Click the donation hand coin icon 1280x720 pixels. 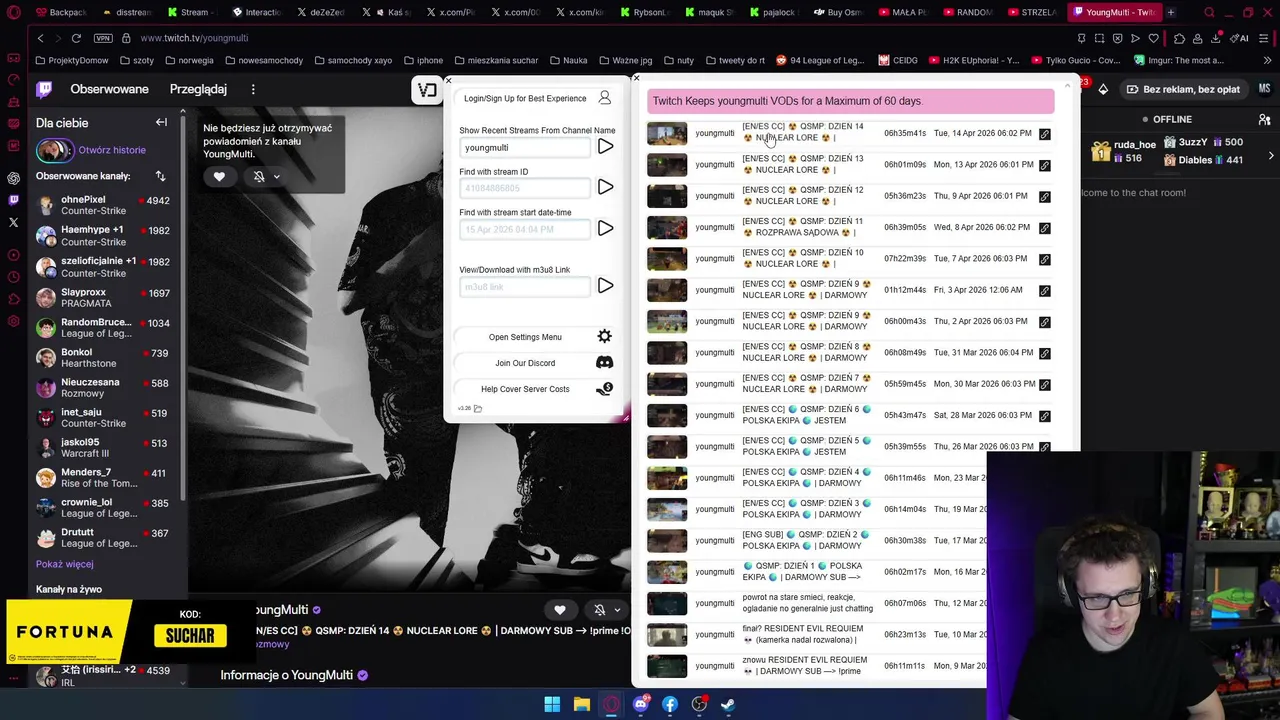pyautogui.click(x=604, y=389)
